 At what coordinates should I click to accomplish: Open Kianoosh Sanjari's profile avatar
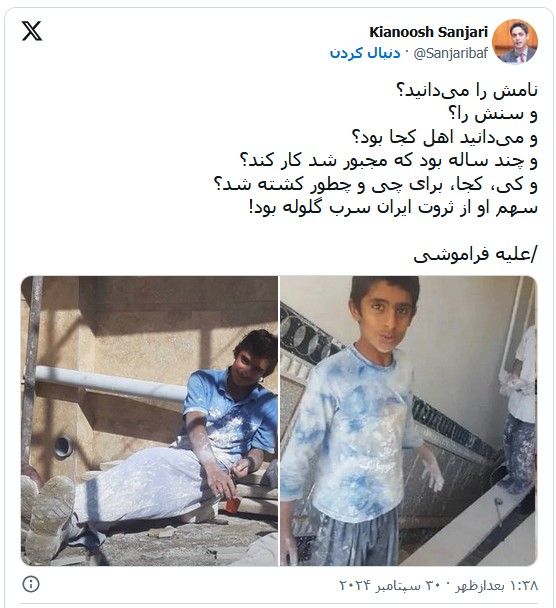point(515,41)
